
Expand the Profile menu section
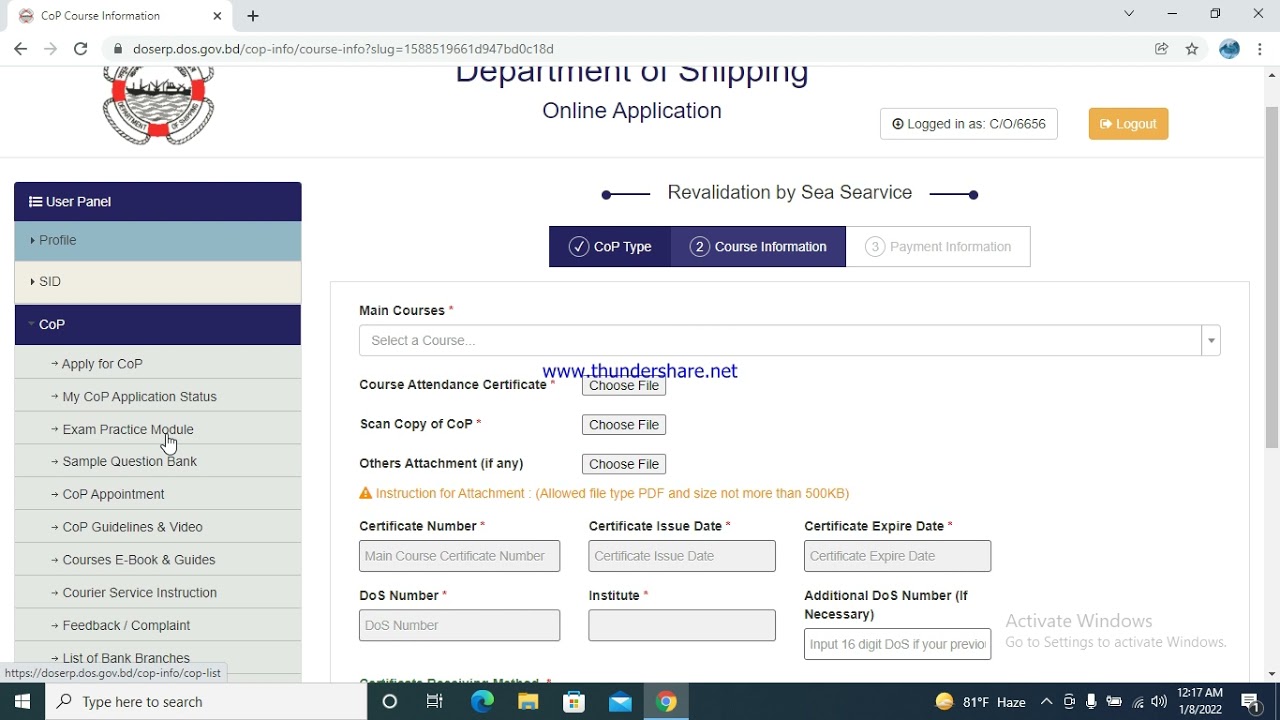click(158, 241)
